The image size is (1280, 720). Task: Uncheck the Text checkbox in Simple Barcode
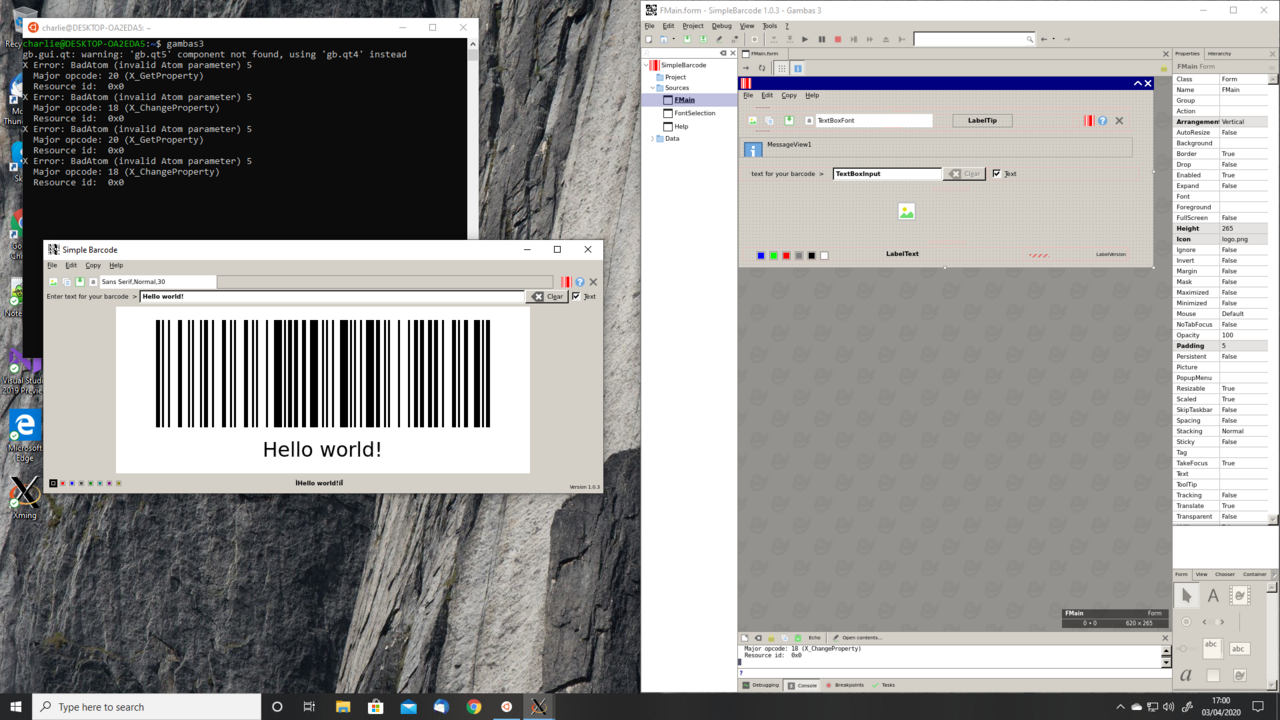pyautogui.click(x=576, y=296)
